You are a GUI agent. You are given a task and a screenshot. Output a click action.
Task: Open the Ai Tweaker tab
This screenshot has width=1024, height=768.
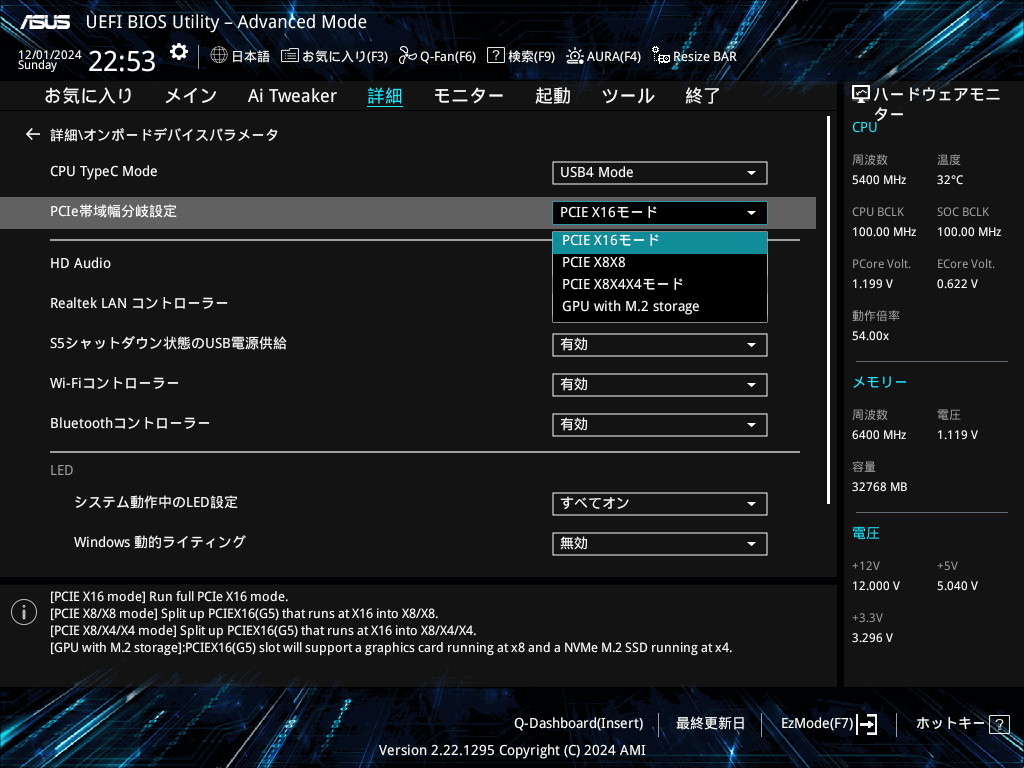[292, 96]
